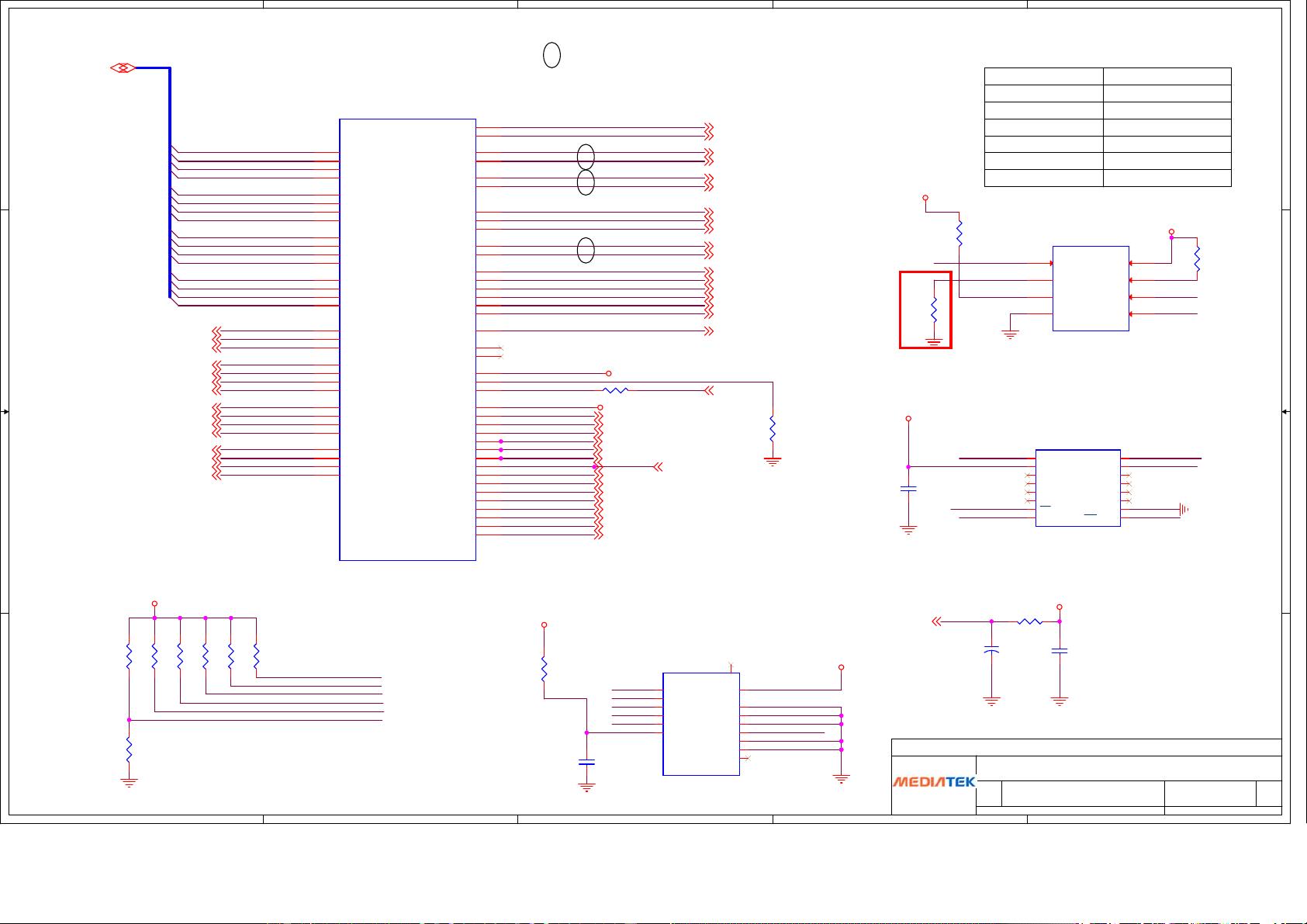Select the large blue-outlined IC block in the center
The image size is (1307, 924).
pos(407,339)
